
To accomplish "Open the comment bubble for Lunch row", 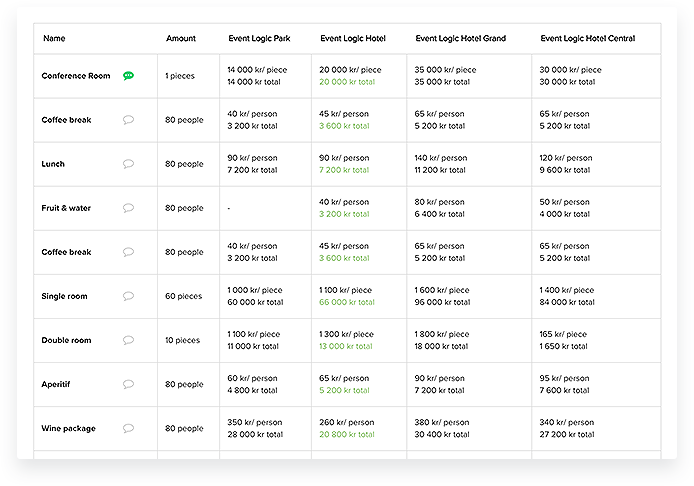I will [x=128, y=164].
